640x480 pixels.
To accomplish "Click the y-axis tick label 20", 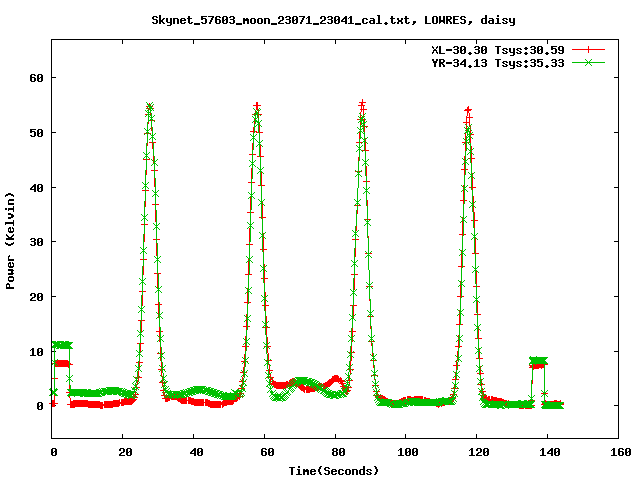I will coord(36,297).
